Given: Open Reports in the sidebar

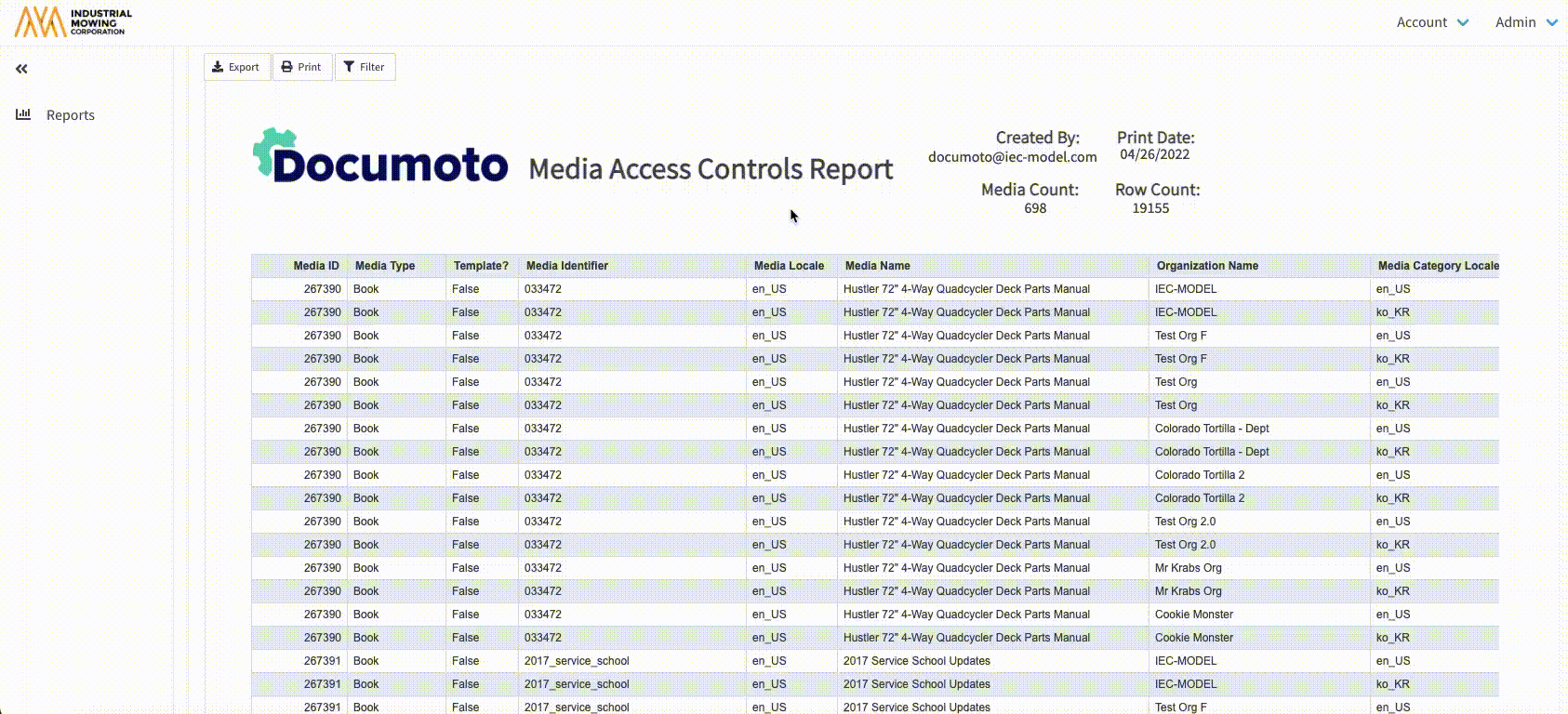Looking at the screenshot, I should point(71,115).
